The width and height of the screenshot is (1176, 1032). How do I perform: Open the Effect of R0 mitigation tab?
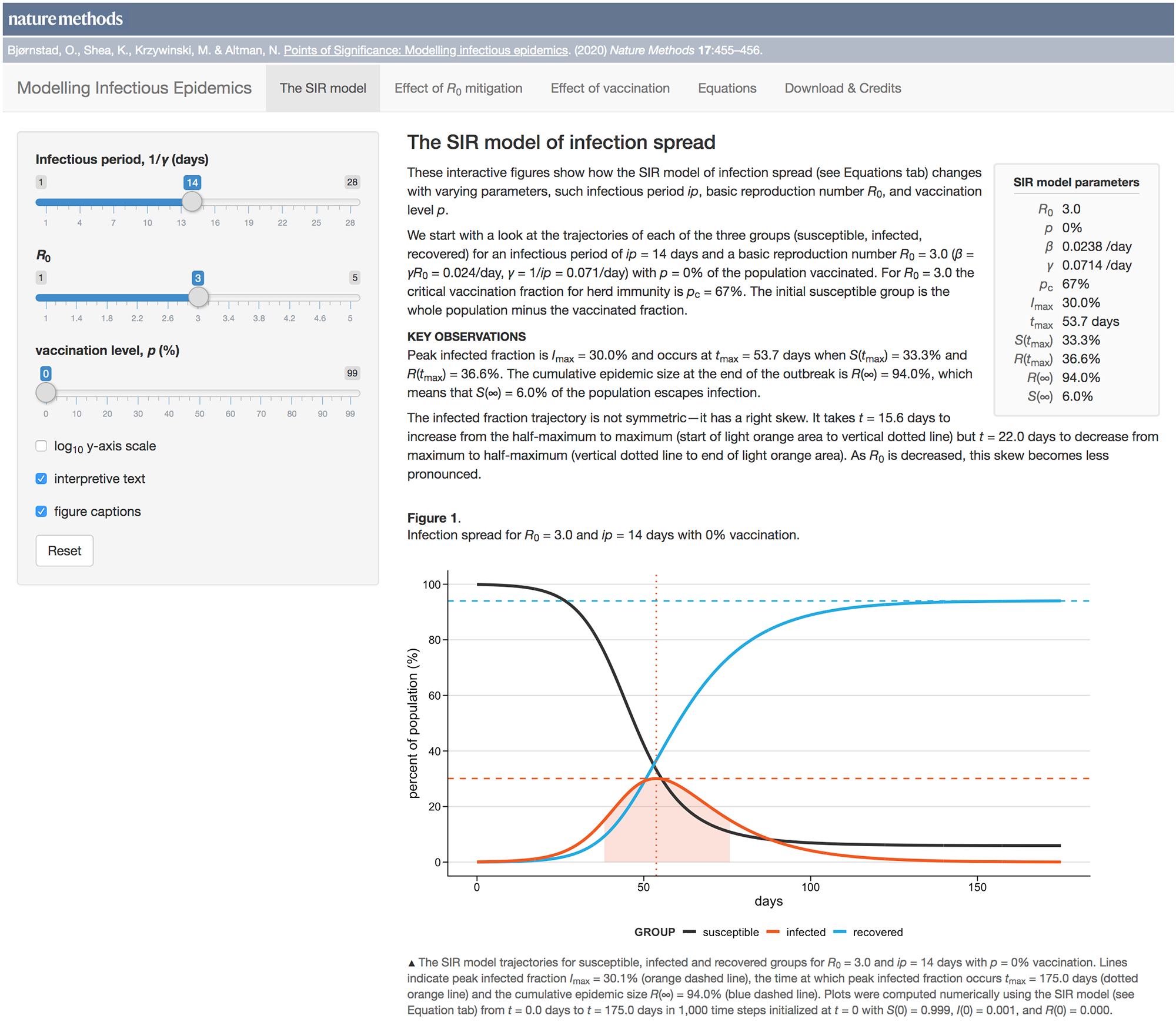click(x=458, y=88)
